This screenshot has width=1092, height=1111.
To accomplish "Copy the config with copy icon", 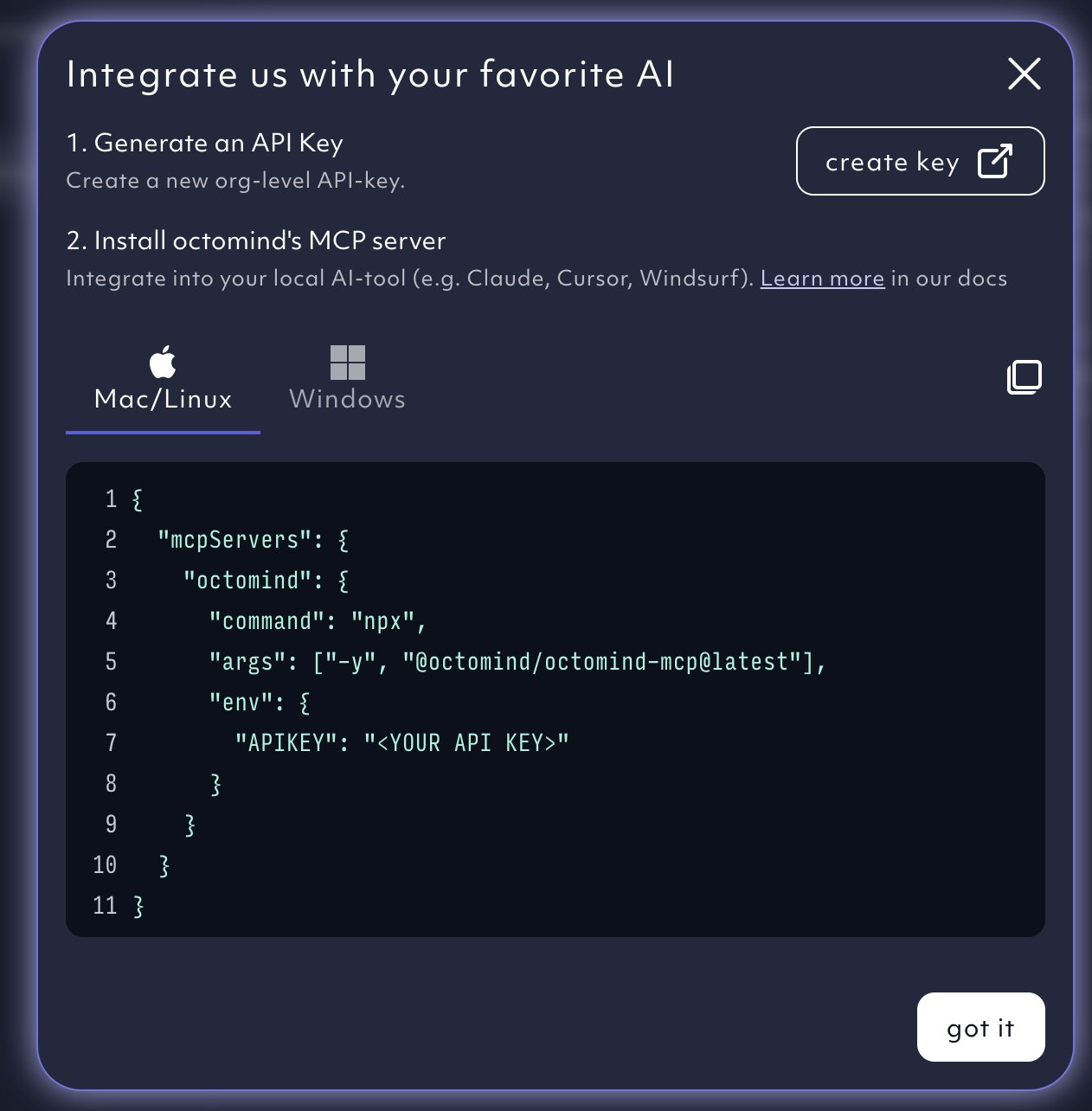I will click(x=1025, y=377).
